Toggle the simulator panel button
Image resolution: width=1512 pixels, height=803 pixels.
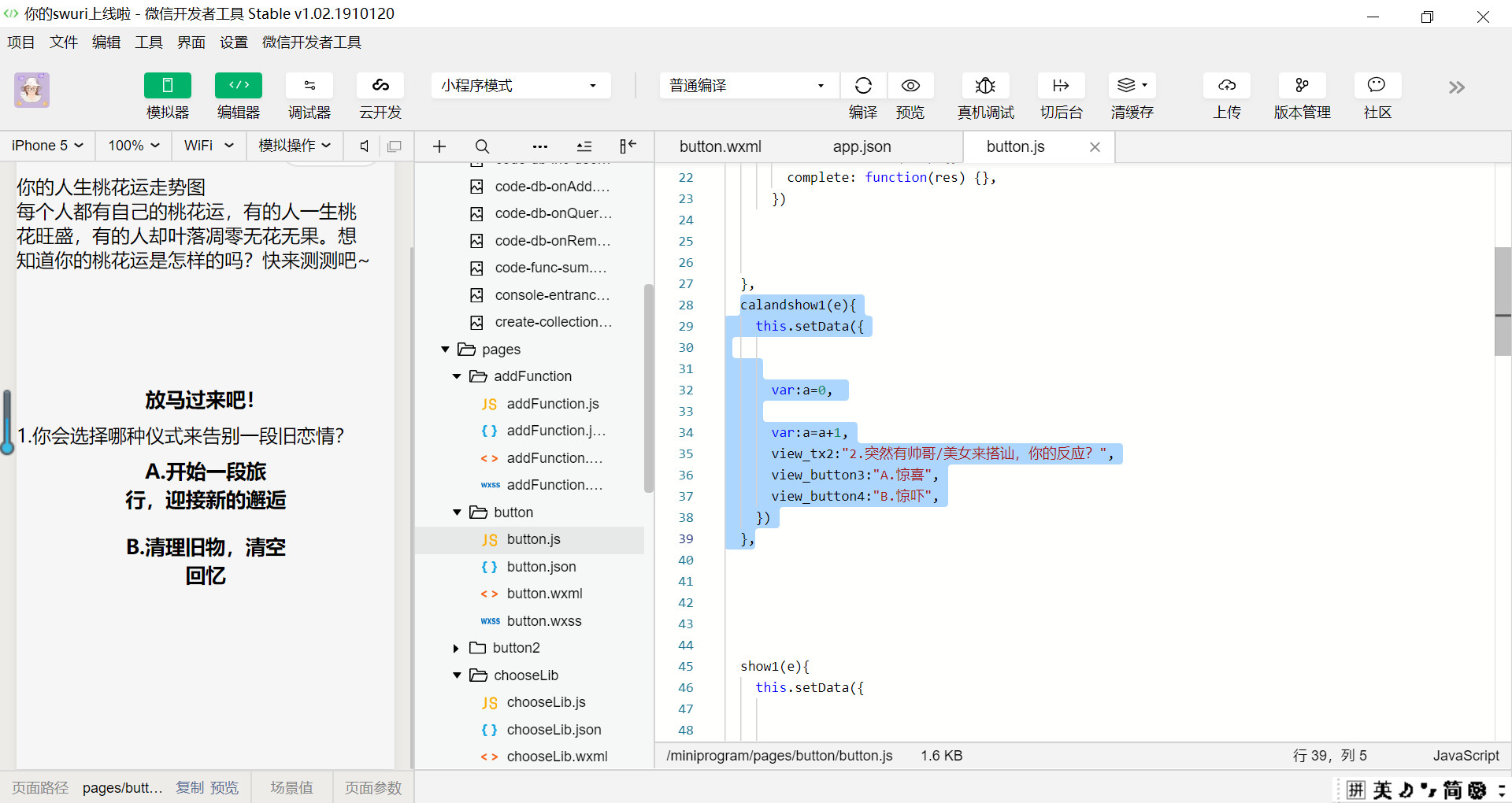pos(167,86)
